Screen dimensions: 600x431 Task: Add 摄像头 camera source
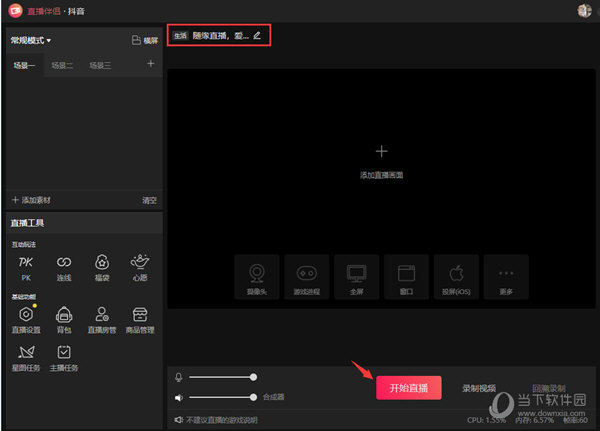257,276
